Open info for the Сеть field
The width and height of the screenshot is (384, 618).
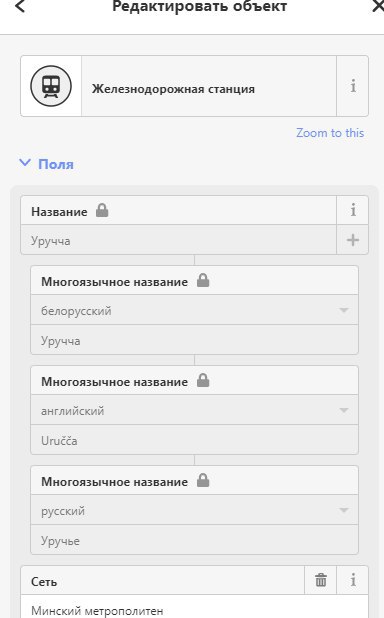pos(353,580)
